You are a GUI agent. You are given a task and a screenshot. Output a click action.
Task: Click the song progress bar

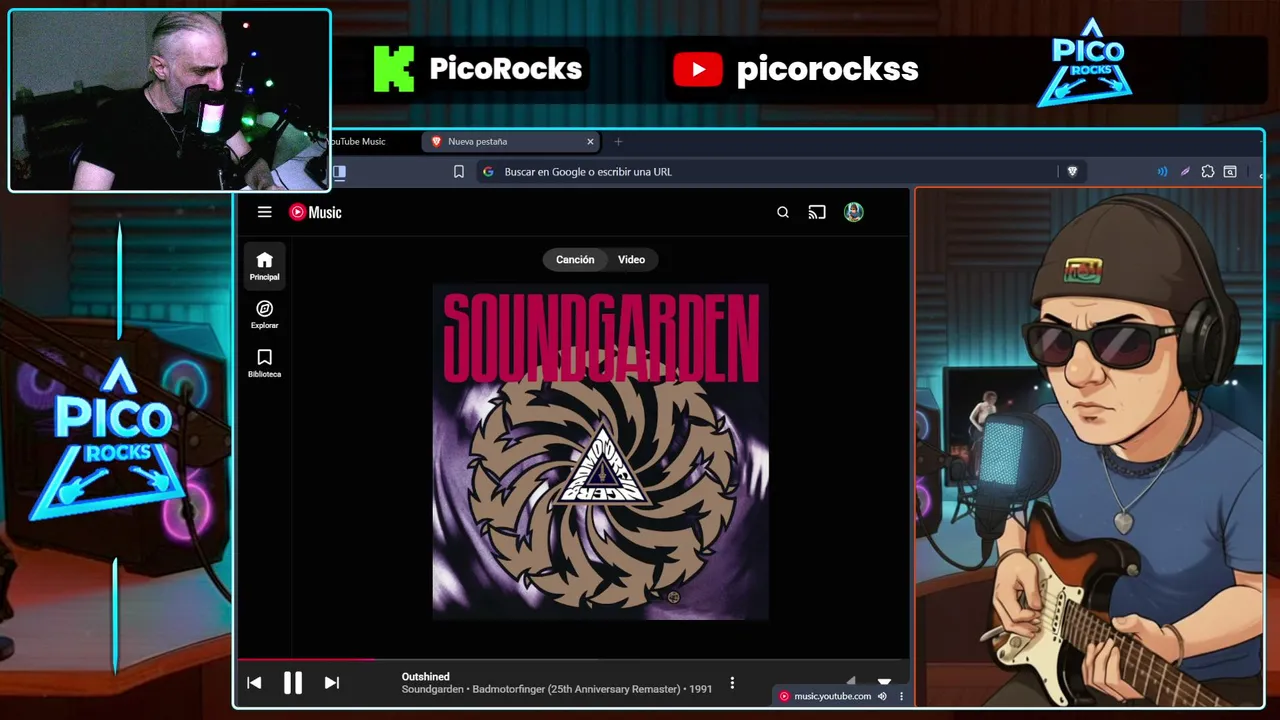tap(573, 659)
